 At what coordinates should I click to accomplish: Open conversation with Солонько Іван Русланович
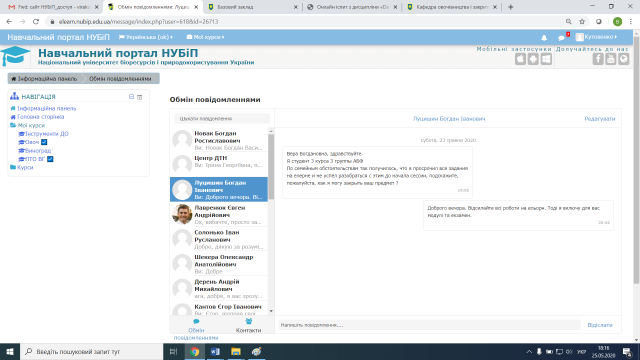click(219, 239)
